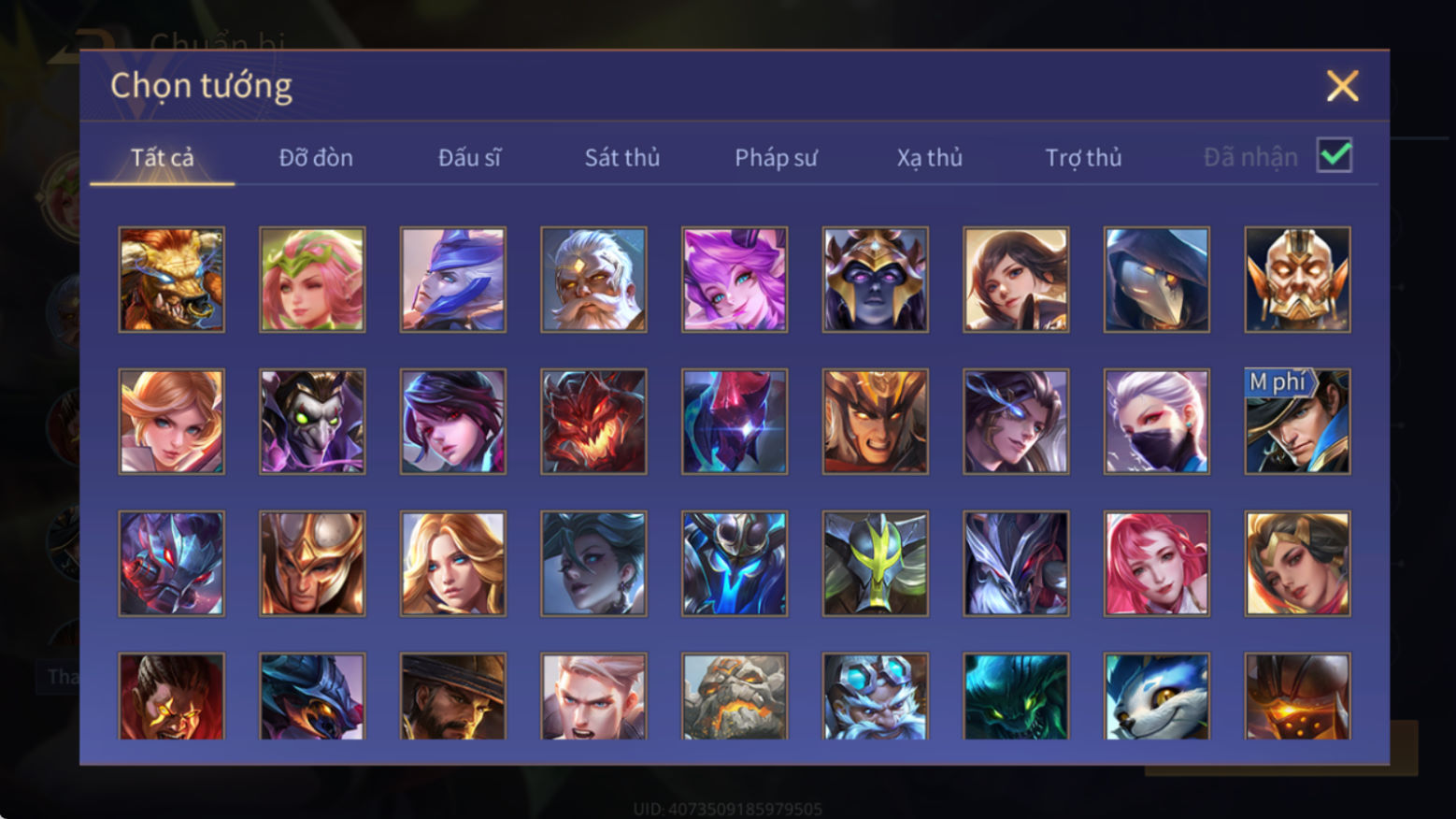Select the Tất cả tab
This screenshot has width=1456, height=819.
[x=163, y=157]
